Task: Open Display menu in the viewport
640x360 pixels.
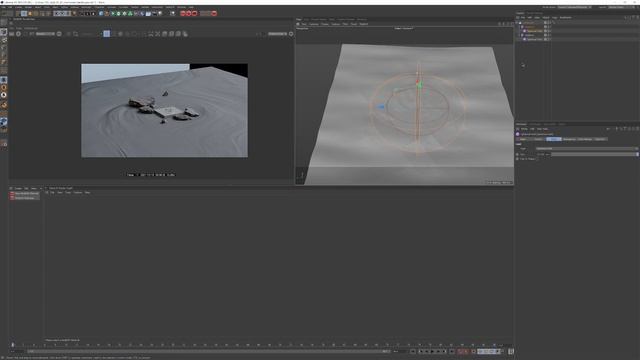Action: click(x=325, y=24)
